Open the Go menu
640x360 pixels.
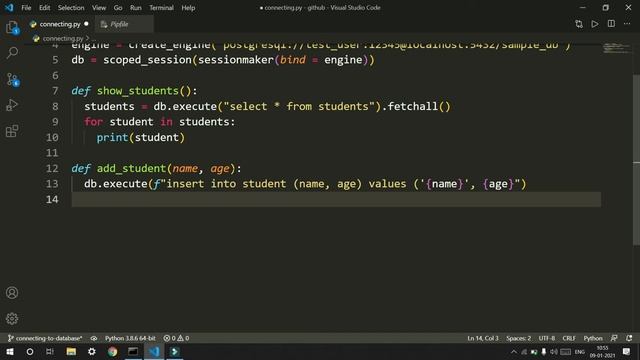coord(118,8)
